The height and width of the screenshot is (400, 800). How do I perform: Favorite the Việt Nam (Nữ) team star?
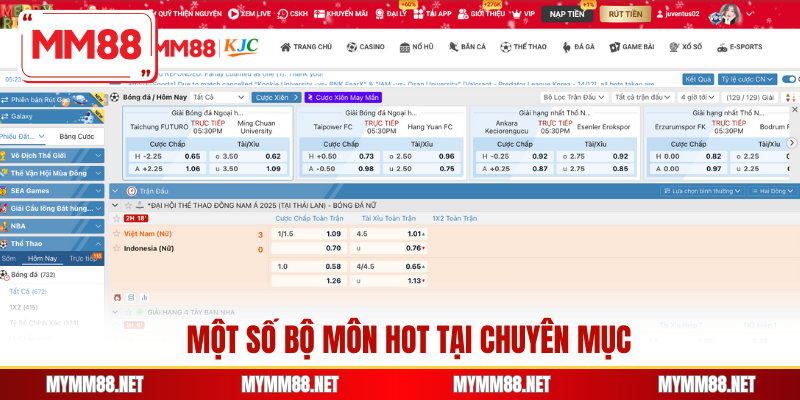[116, 234]
